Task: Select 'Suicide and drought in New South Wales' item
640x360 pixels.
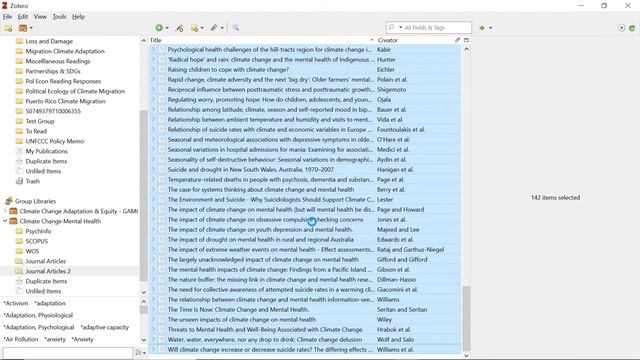Action: [x=305, y=169]
